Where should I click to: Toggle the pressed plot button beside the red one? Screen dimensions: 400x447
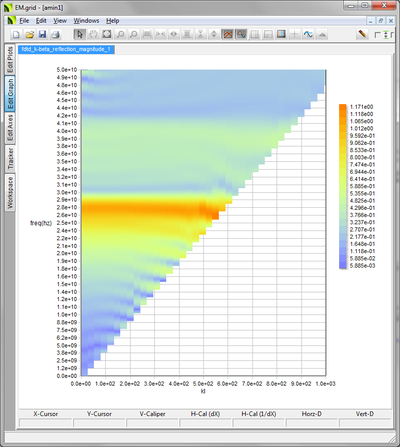[x=241, y=34]
